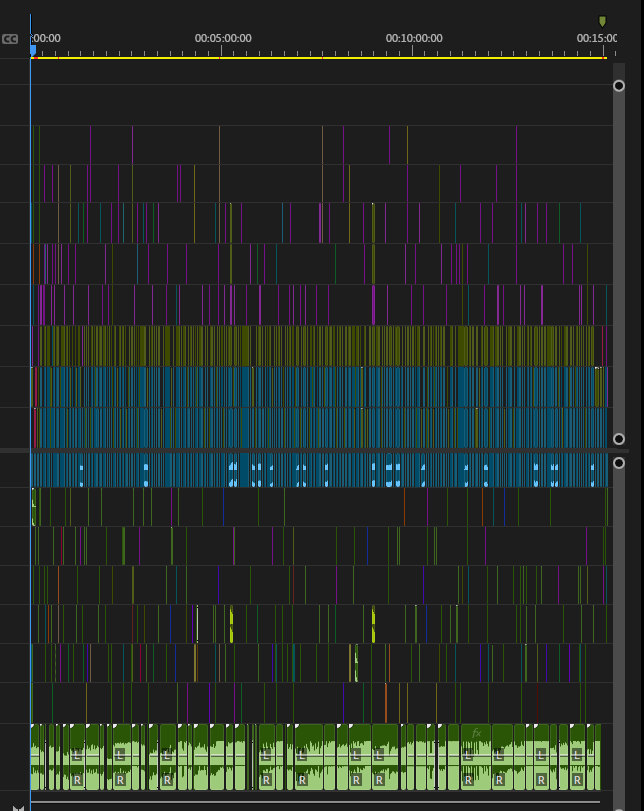Toggle the CC captions track icon
This screenshot has height=811, width=644.
click(10, 39)
